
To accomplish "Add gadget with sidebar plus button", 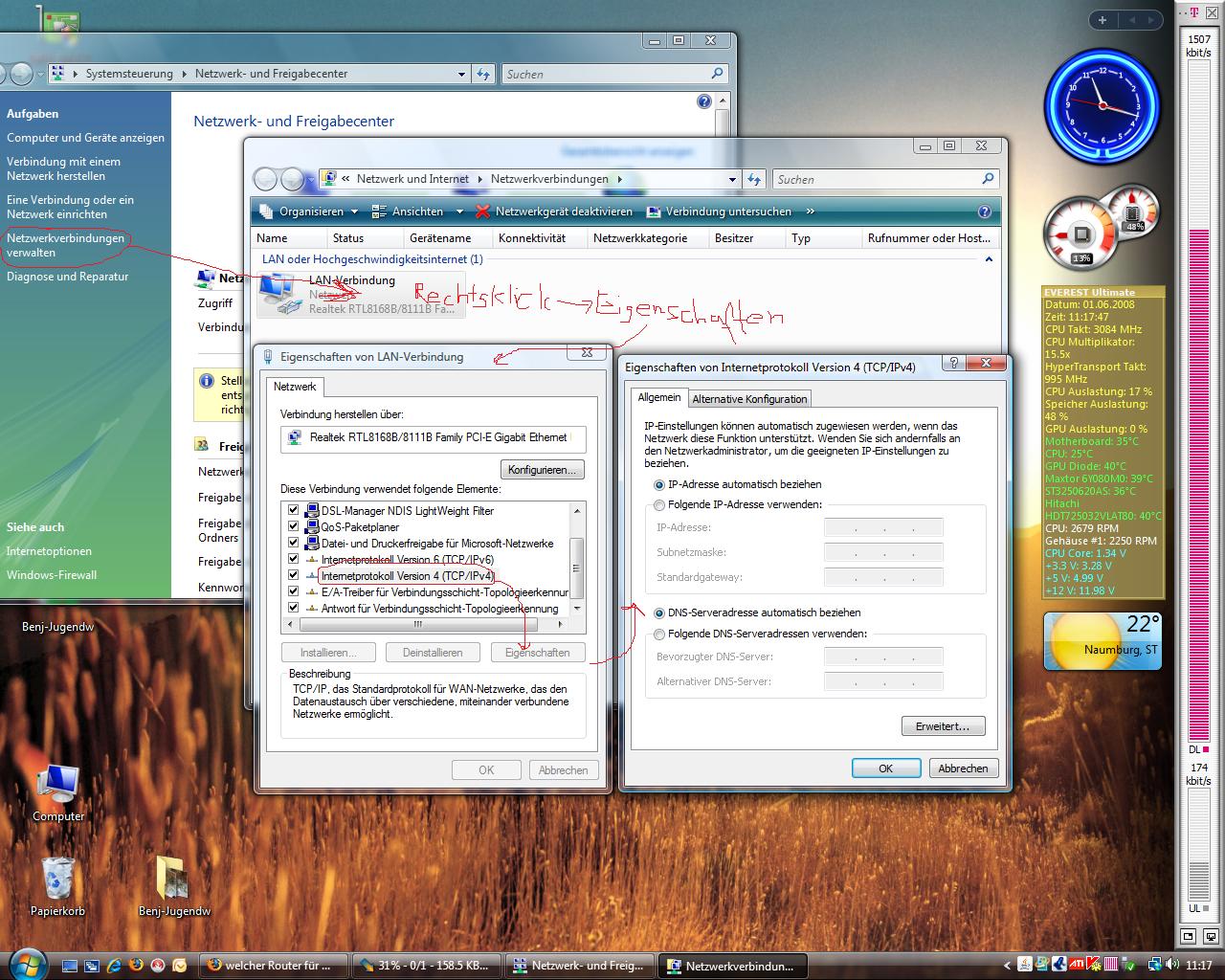I will coord(1102,19).
